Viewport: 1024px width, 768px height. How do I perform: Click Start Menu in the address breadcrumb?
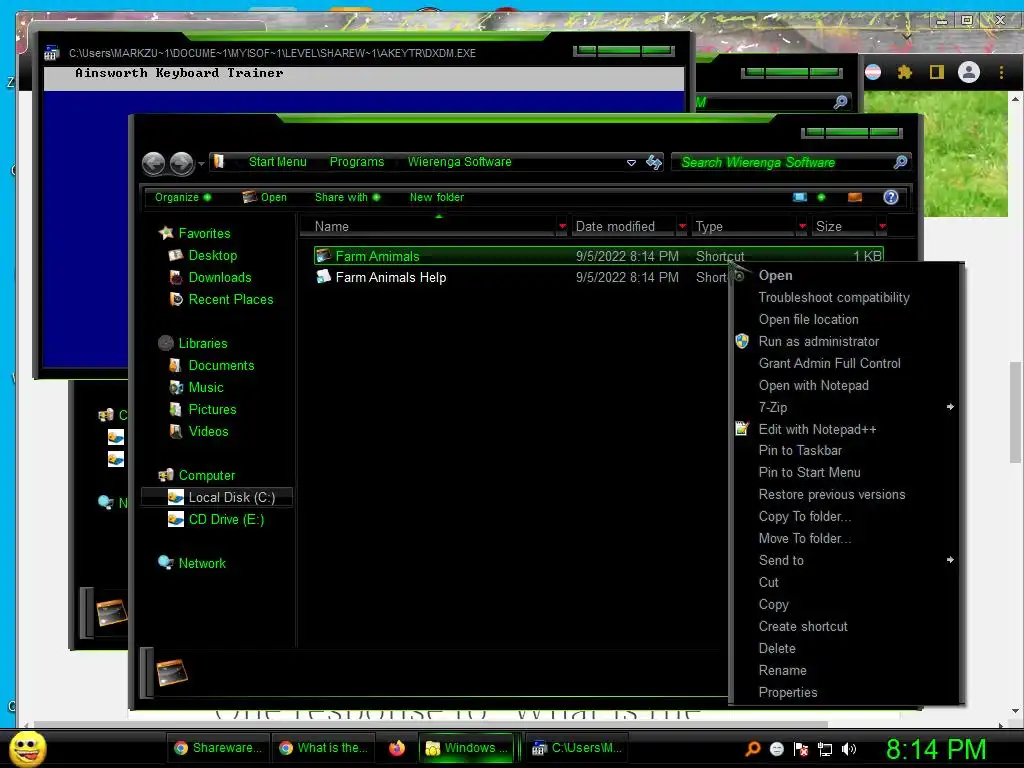278,162
